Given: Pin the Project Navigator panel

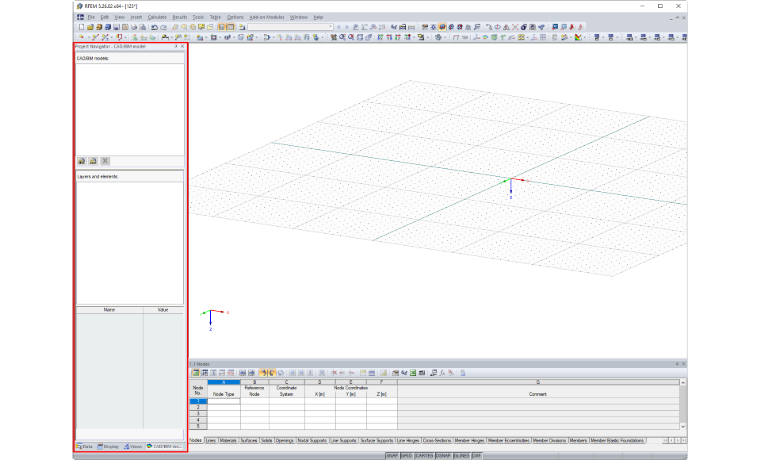Looking at the screenshot, I should pos(175,47).
